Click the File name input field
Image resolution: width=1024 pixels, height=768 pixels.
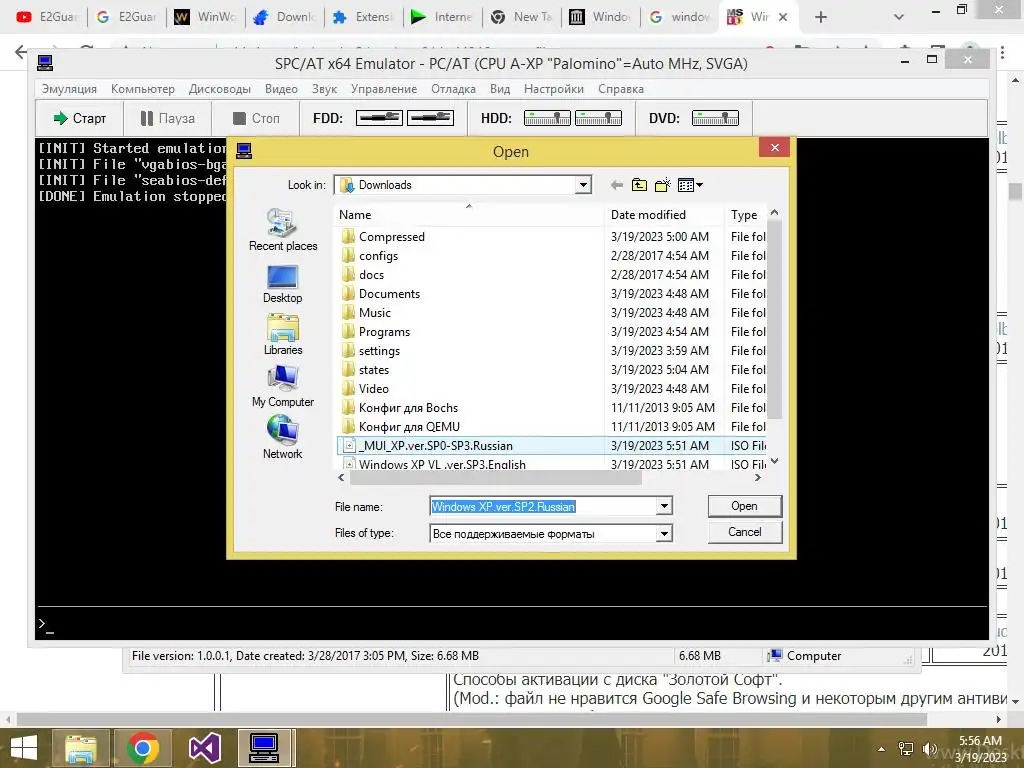tap(543, 506)
